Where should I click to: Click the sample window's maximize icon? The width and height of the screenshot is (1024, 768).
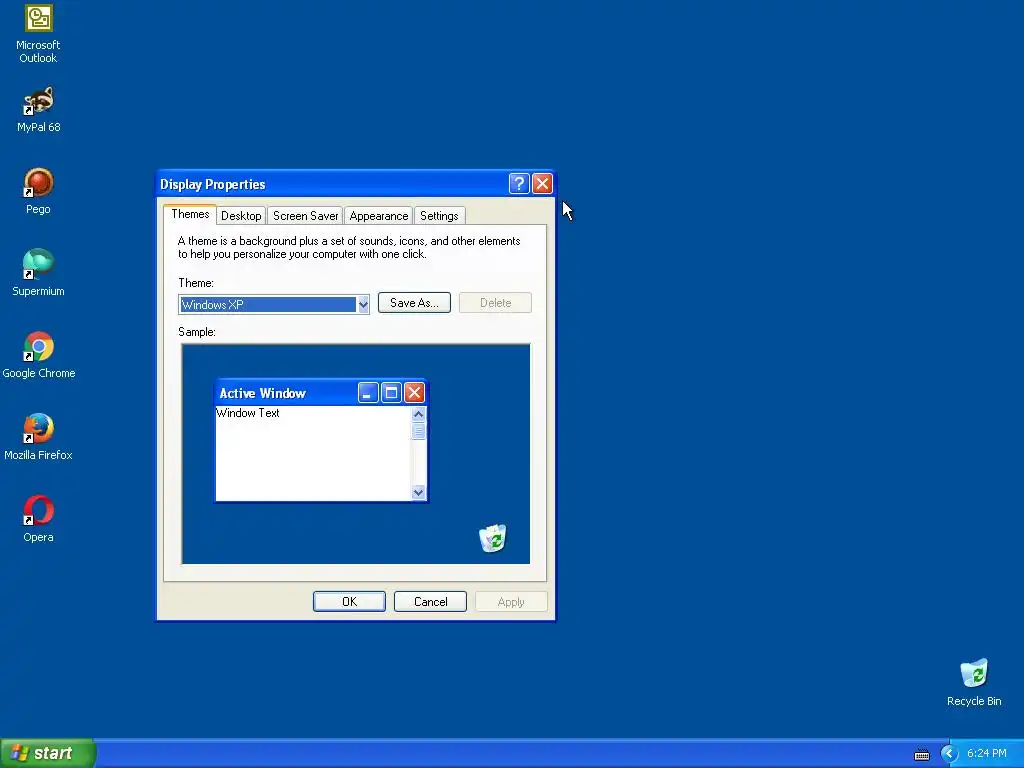pos(391,392)
